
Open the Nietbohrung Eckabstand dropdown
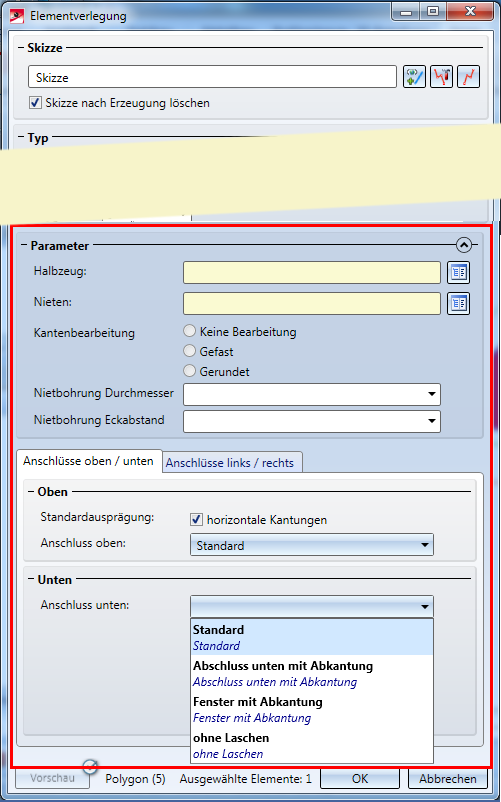pos(312,421)
